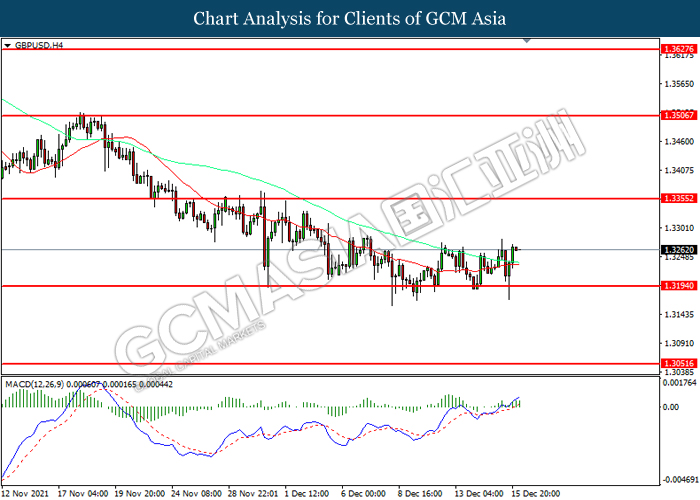Image resolution: width=700 pixels, height=500 pixels.
Task: Click the MACD scale value 0.001764
Action: click(679, 383)
